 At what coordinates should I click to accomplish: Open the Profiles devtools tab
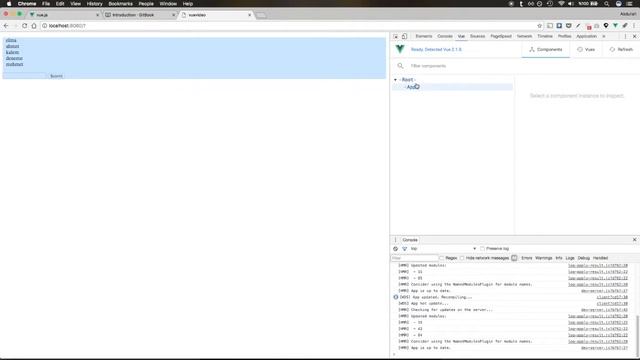click(x=564, y=36)
